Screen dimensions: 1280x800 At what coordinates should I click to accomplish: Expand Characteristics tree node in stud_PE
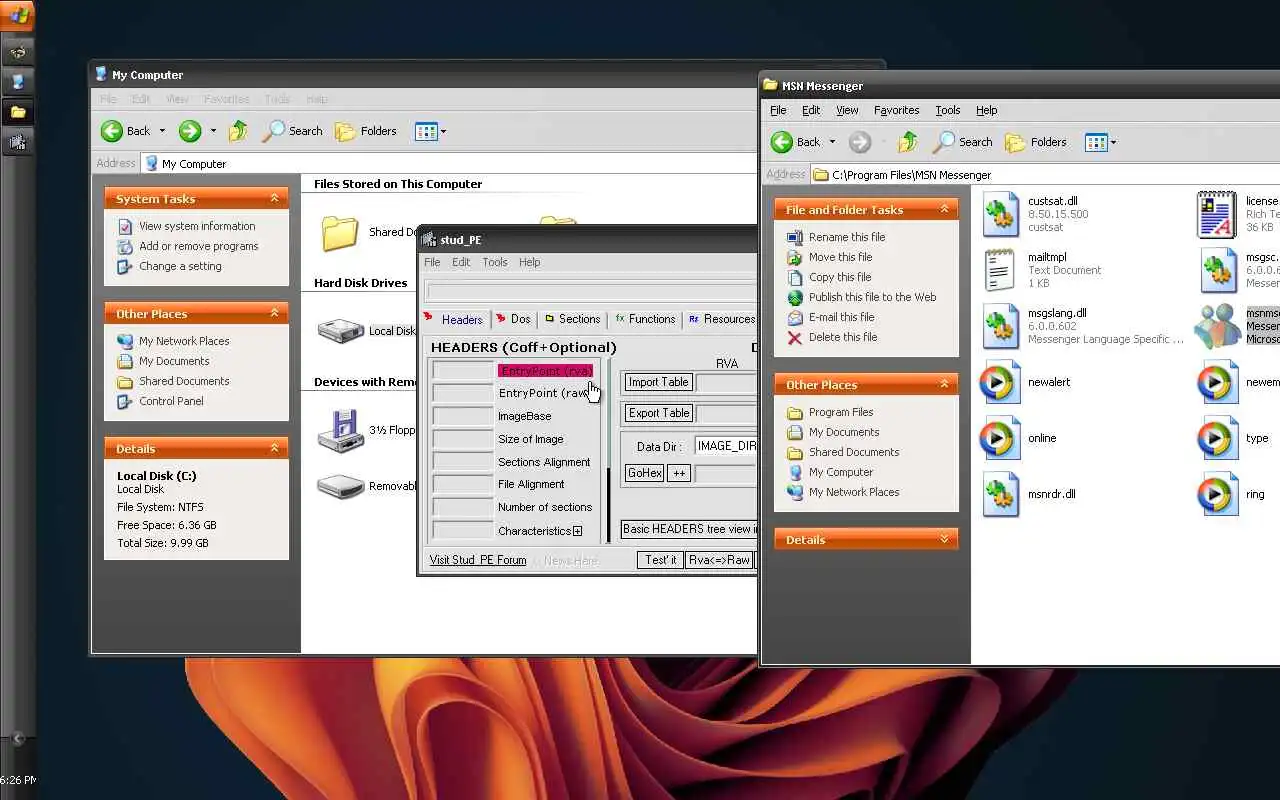577,531
